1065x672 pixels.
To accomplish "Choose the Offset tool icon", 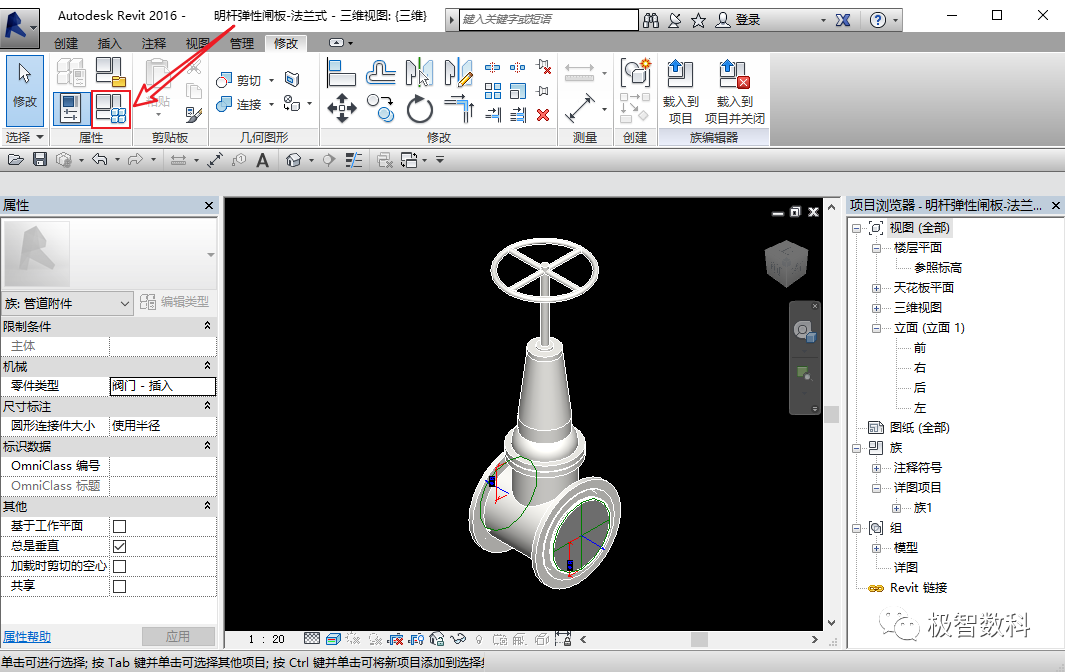I will pos(380,73).
